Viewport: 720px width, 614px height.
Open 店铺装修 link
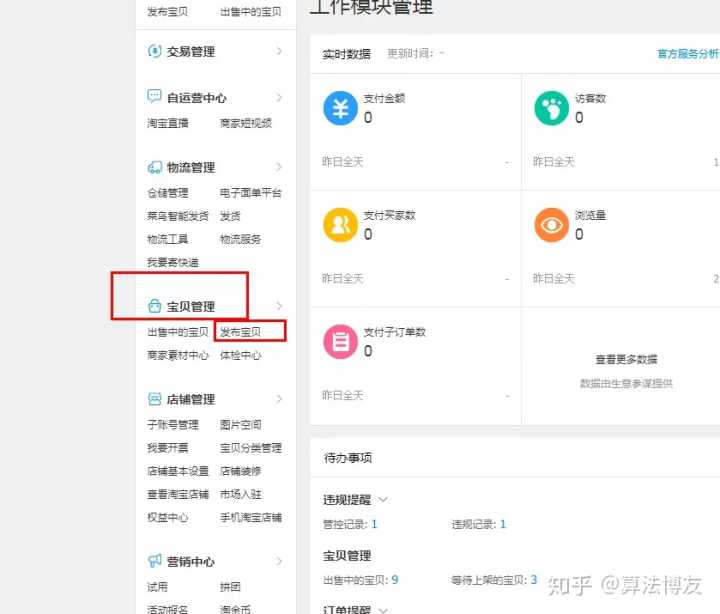[240, 471]
